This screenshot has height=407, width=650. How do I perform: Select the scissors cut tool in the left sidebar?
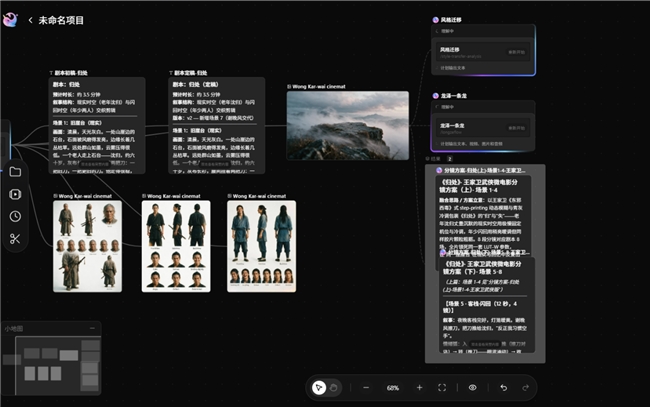[x=15, y=239]
